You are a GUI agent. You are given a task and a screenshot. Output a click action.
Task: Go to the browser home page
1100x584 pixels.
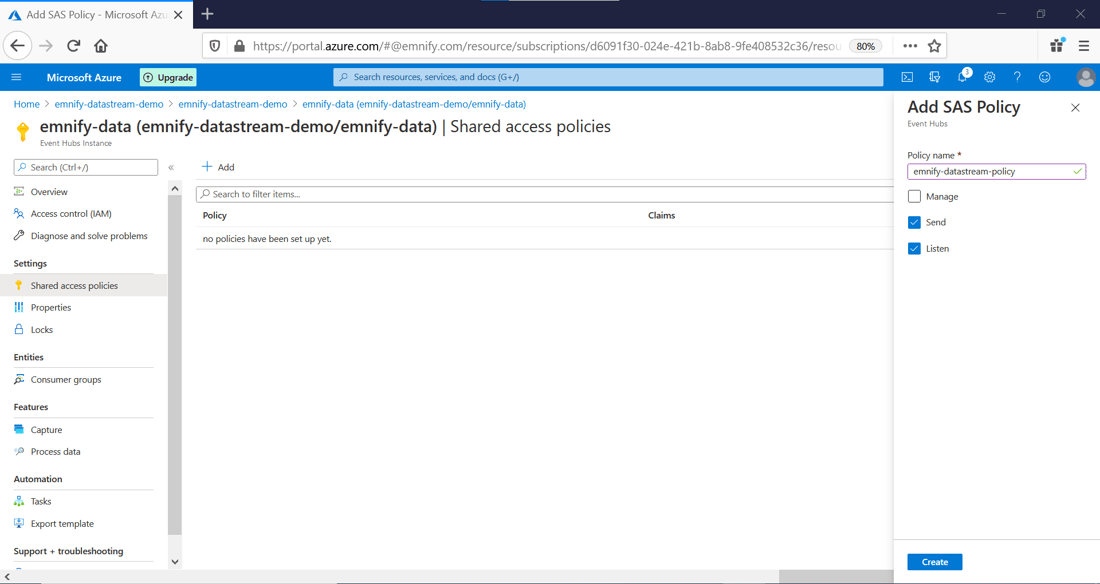click(x=101, y=46)
